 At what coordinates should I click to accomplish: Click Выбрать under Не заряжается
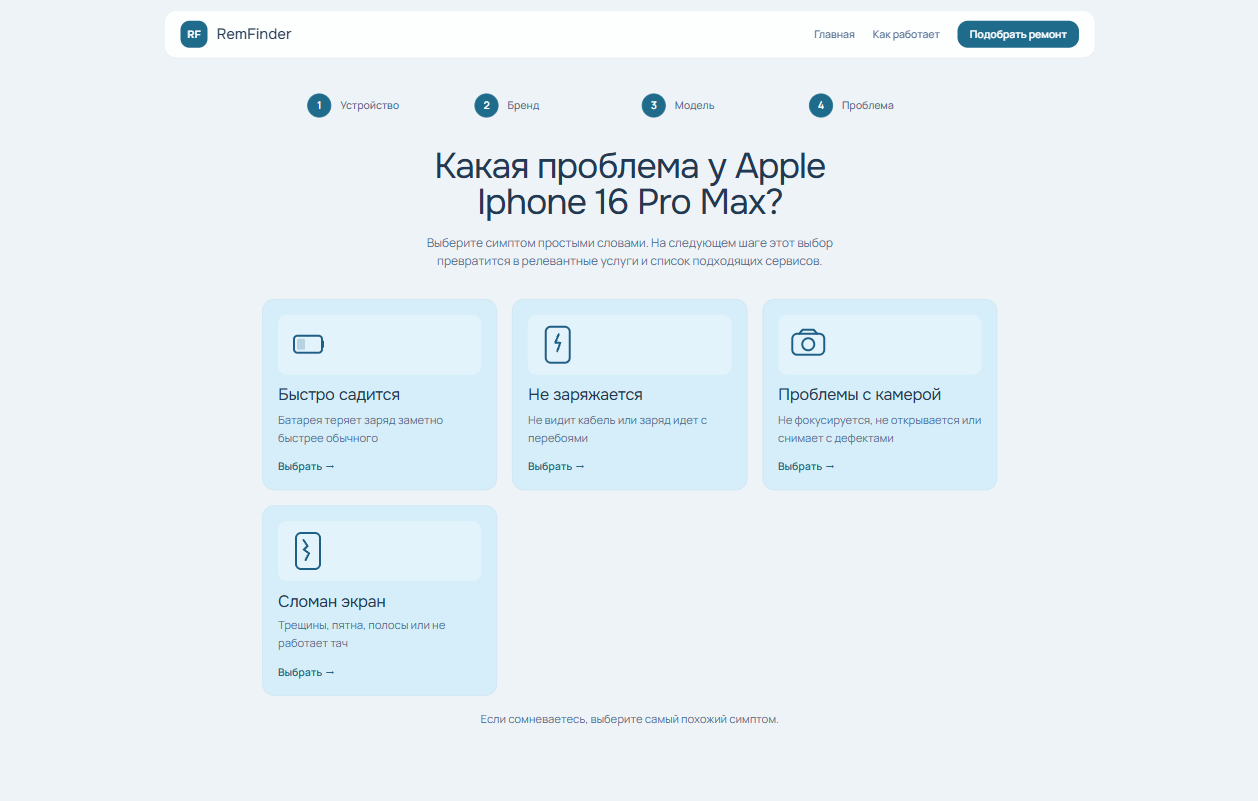[556, 466]
